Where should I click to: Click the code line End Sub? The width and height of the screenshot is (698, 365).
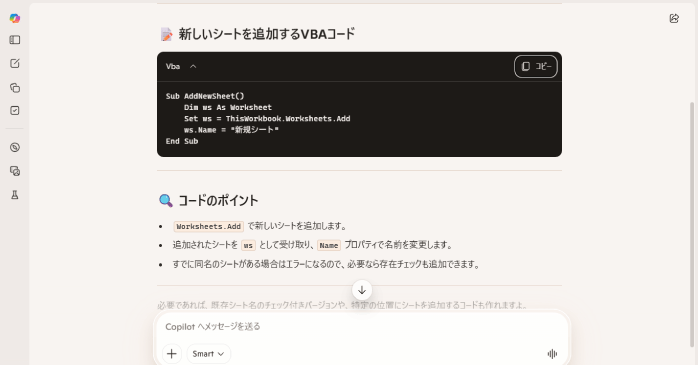coord(182,141)
